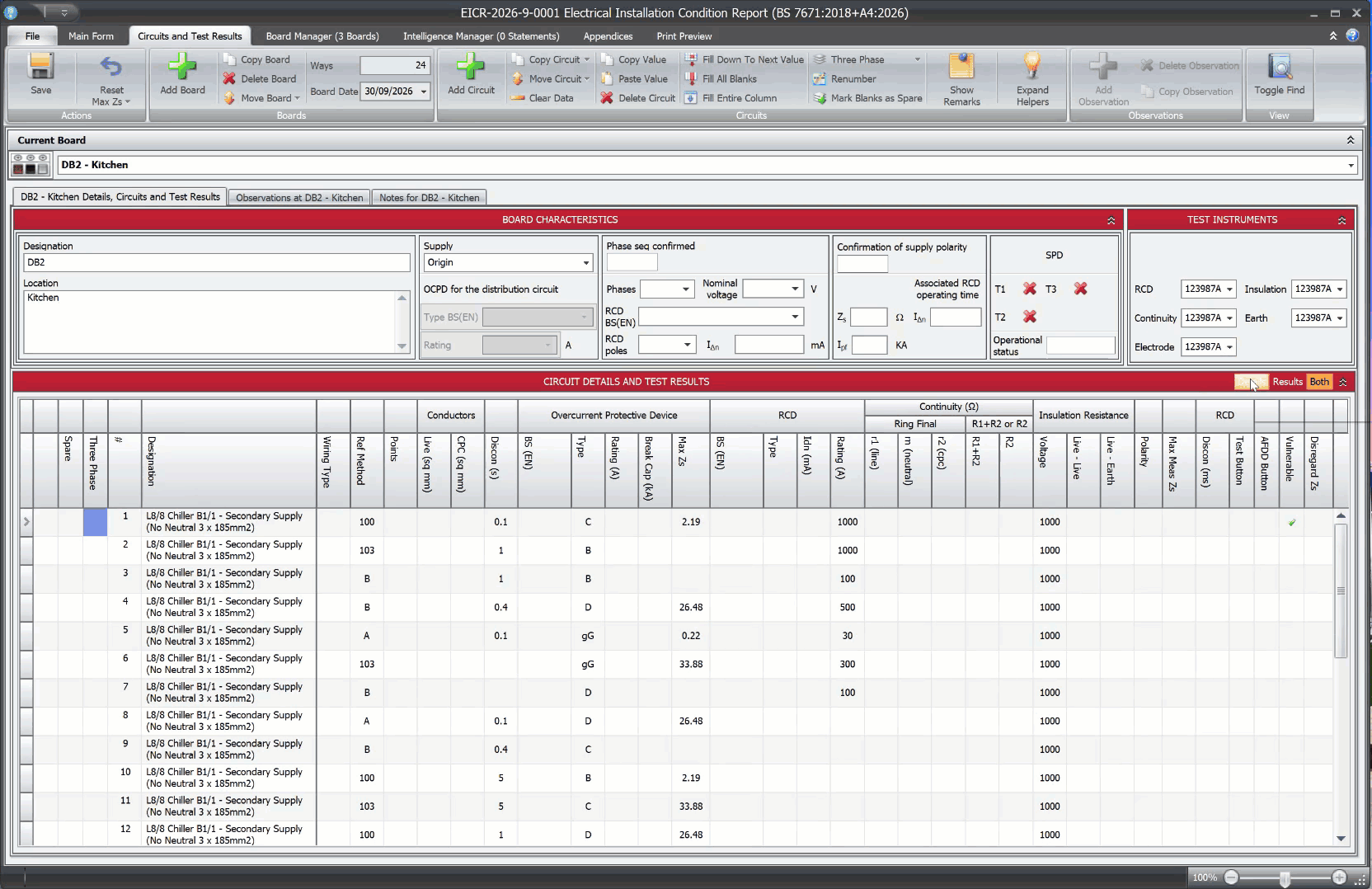This screenshot has width=1372, height=889.
Task: Toggle the SPD T1 red cross
Action: 1030,289
